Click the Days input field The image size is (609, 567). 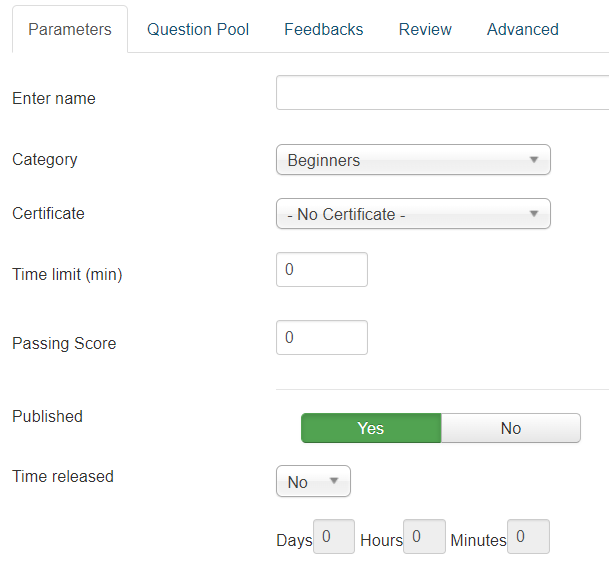coord(333,537)
